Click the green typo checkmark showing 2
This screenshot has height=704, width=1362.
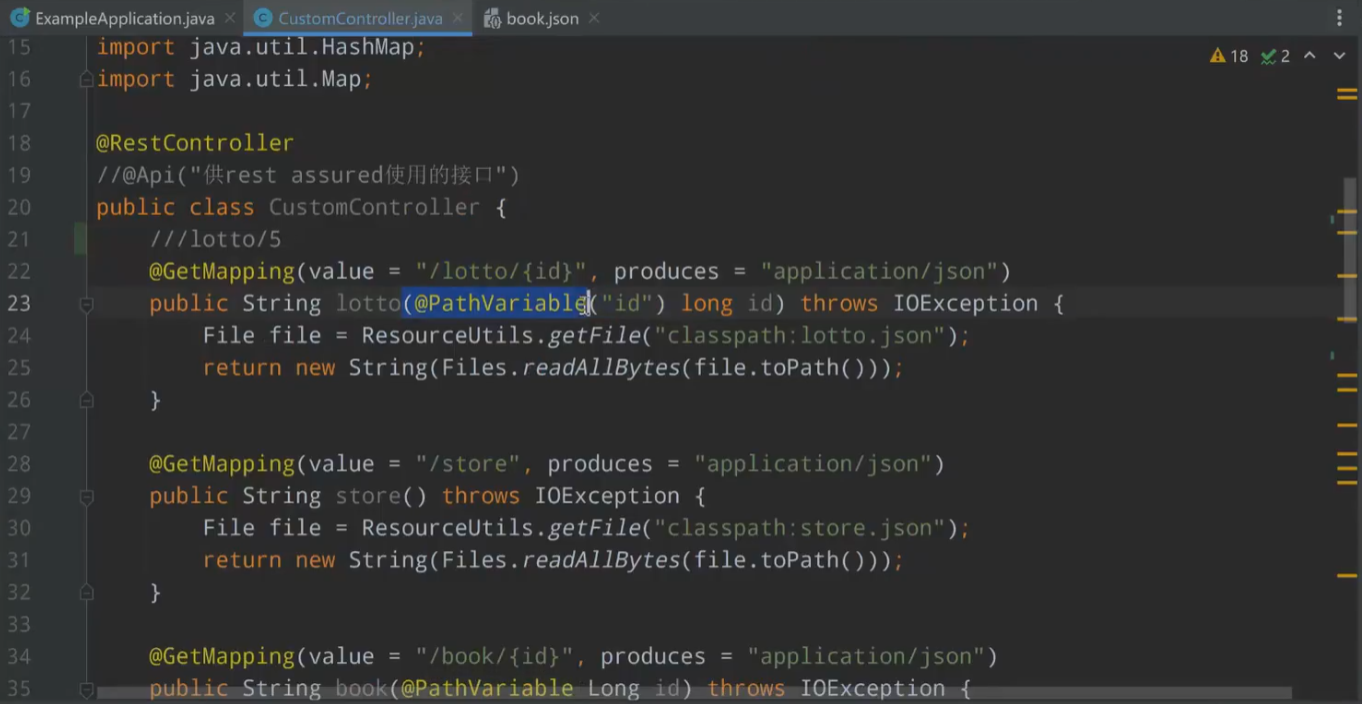tap(1275, 56)
